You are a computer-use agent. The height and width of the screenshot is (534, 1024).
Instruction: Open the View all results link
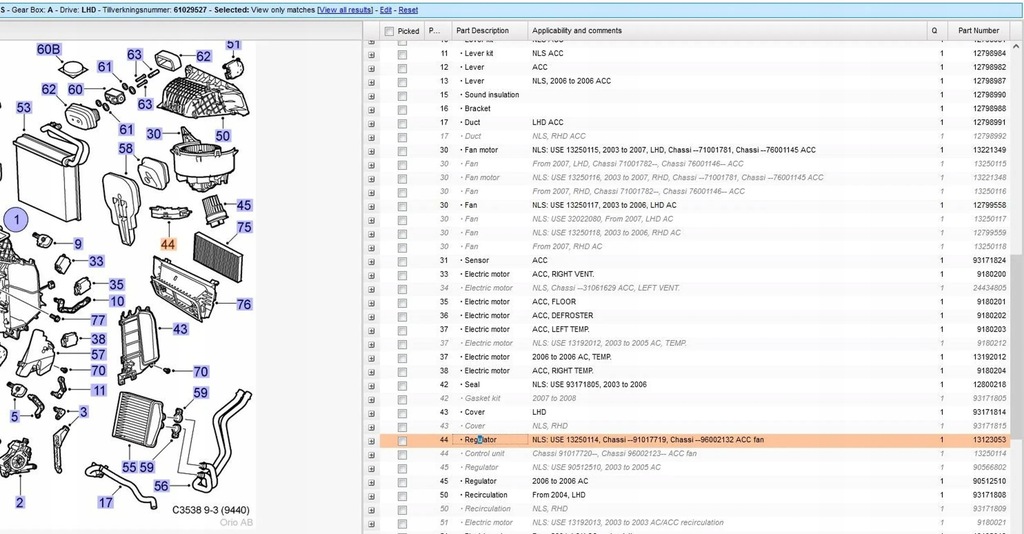click(x=347, y=9)
